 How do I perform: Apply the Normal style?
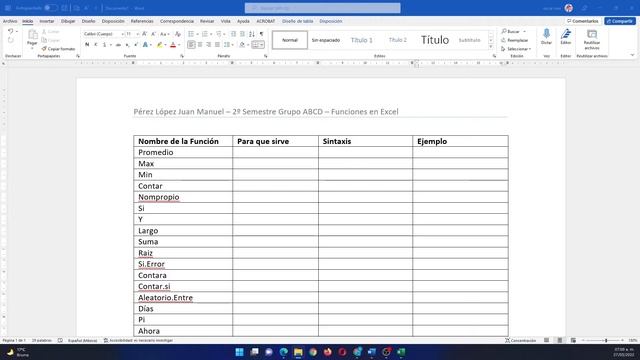pos(290,40)
